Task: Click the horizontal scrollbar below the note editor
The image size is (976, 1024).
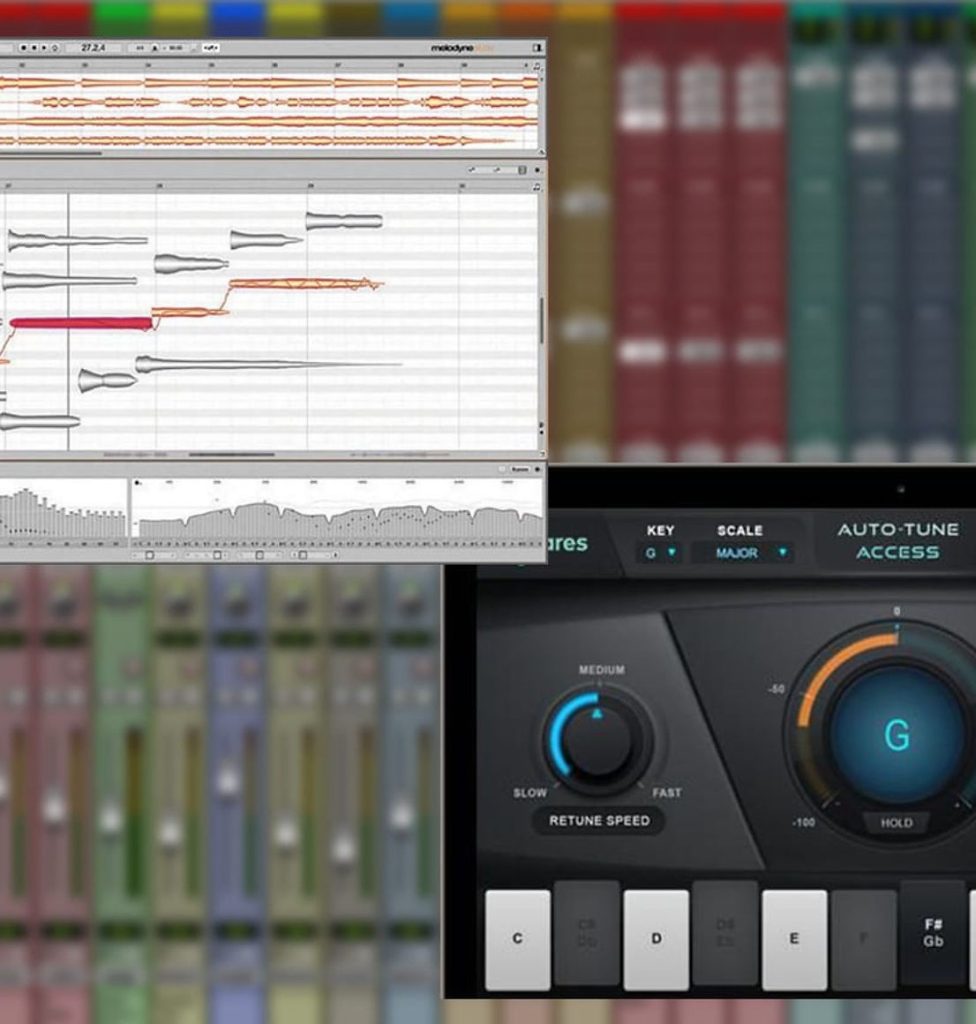Action: 232,455
